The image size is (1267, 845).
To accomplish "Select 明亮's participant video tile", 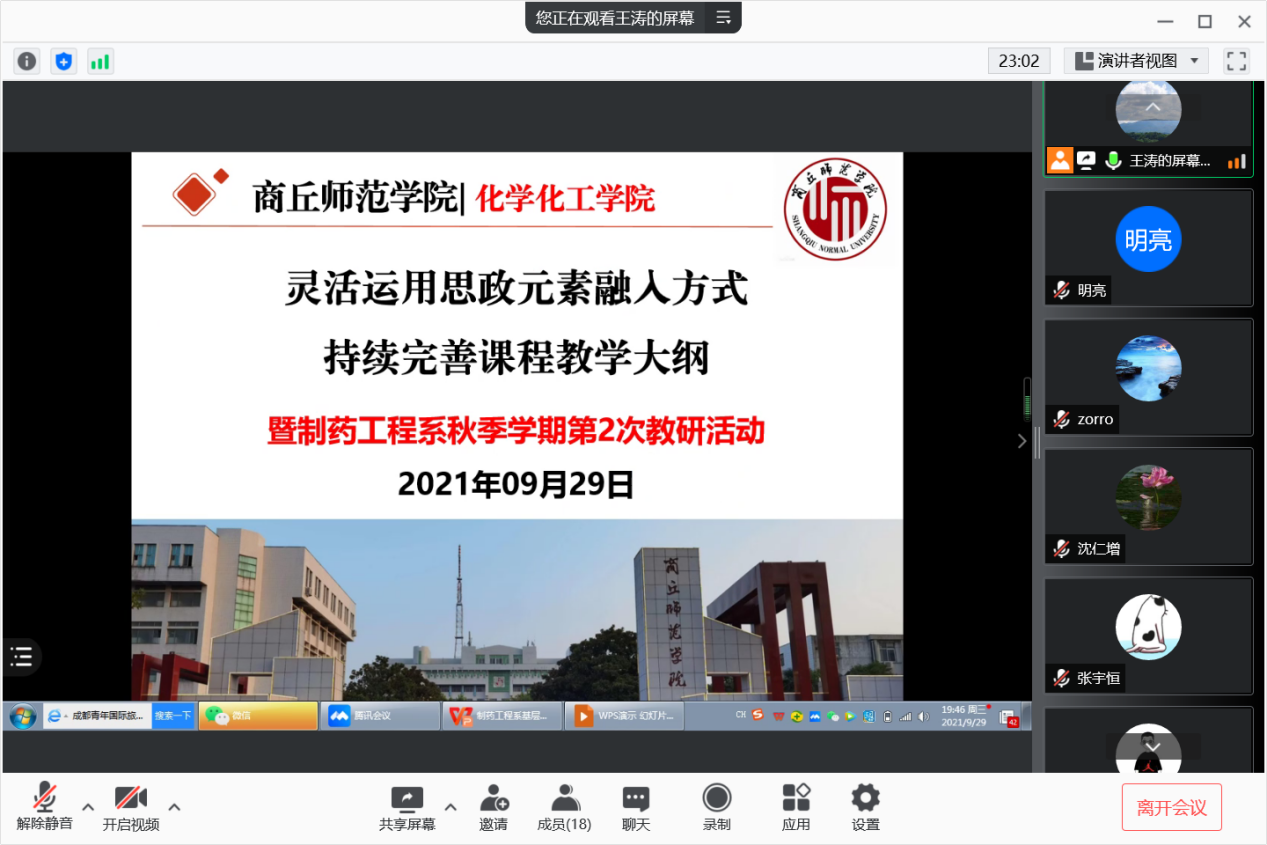I will 1148,247.
